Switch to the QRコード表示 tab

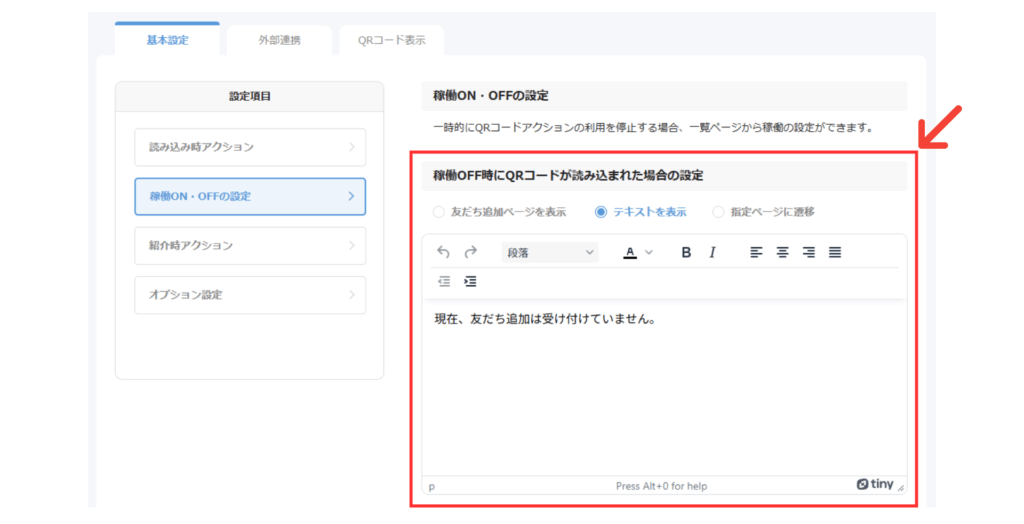pos(391,40)
